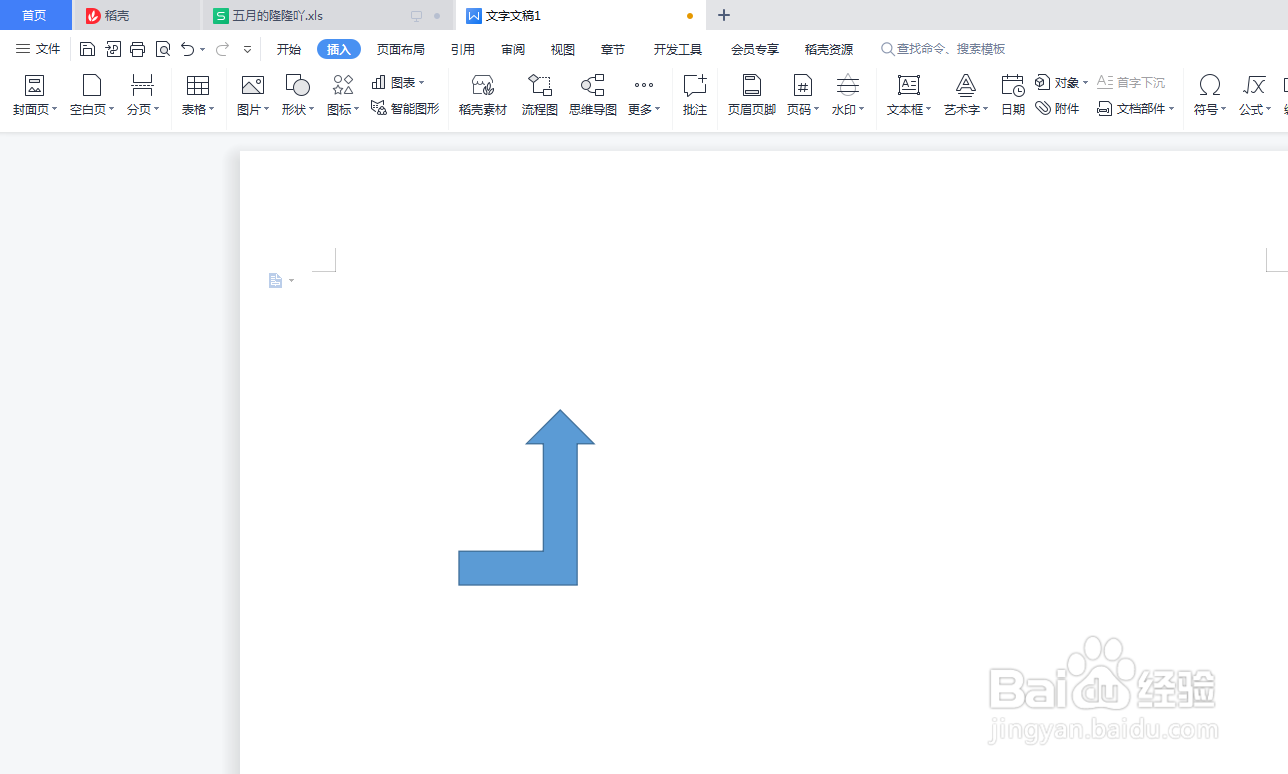
Task: Switch to the 引用 ribbon tab
Action: (x=463, y=49)
